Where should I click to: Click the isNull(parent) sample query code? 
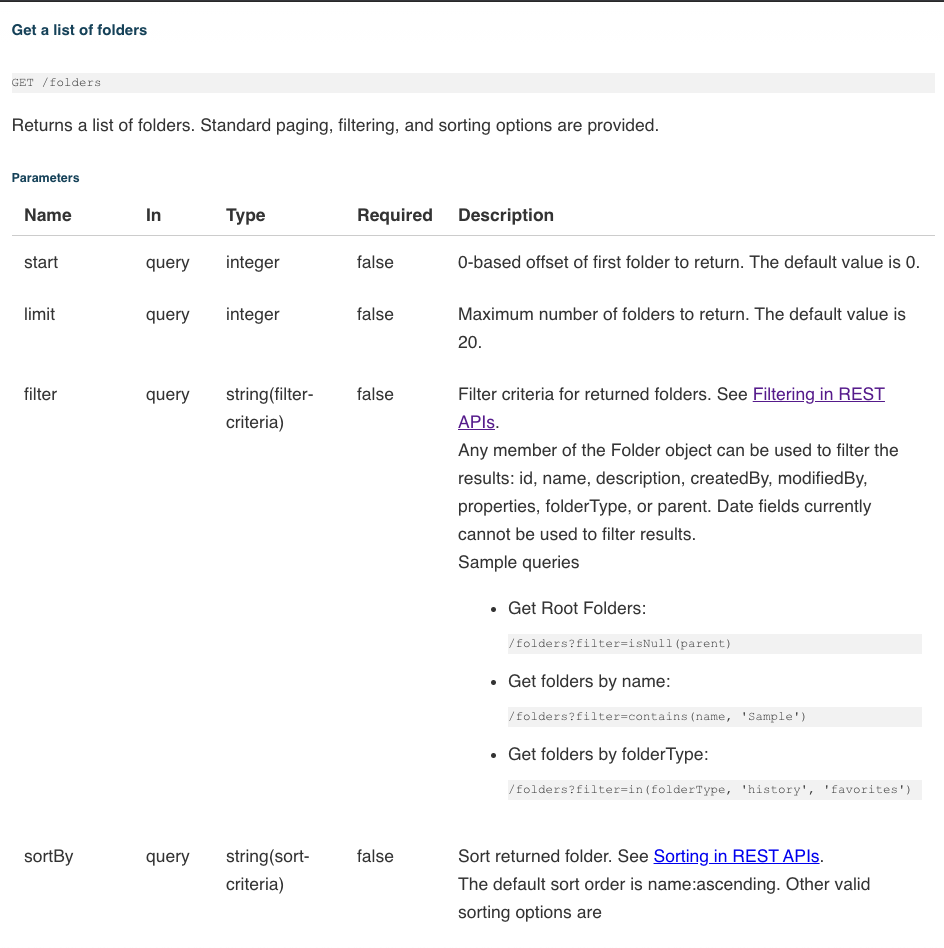619,643
